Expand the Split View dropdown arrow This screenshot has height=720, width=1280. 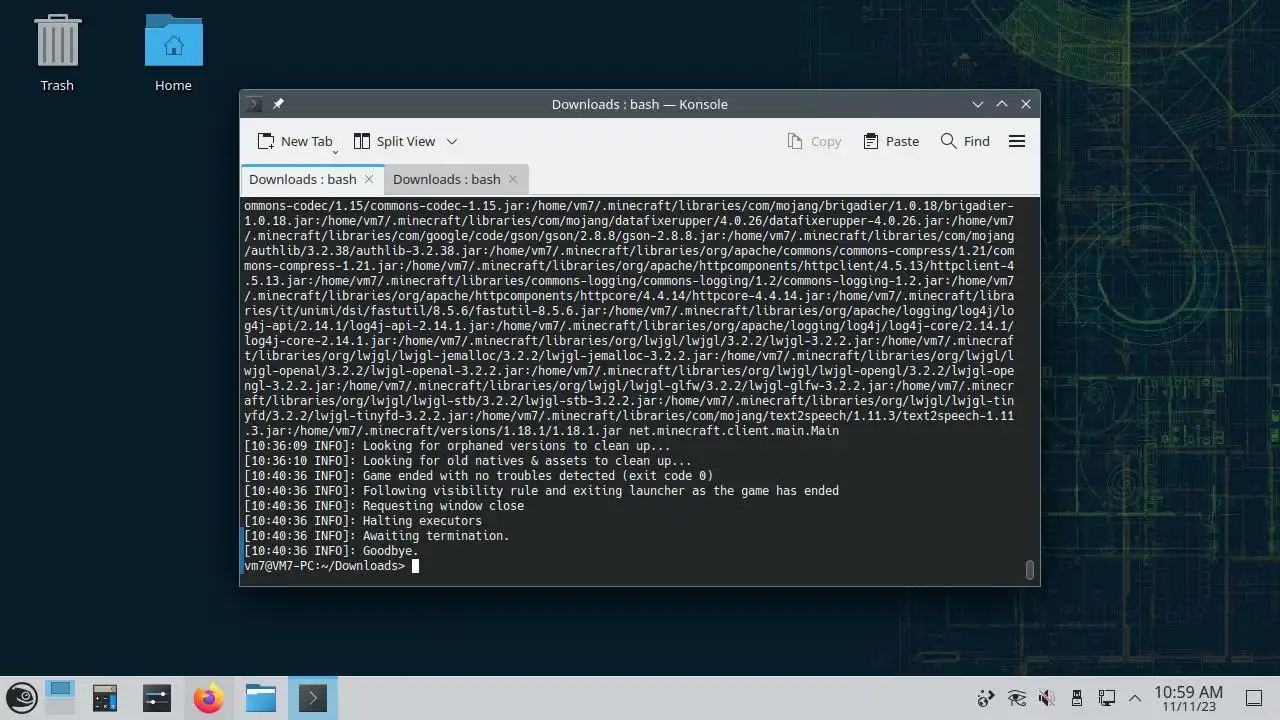[452, 141]
